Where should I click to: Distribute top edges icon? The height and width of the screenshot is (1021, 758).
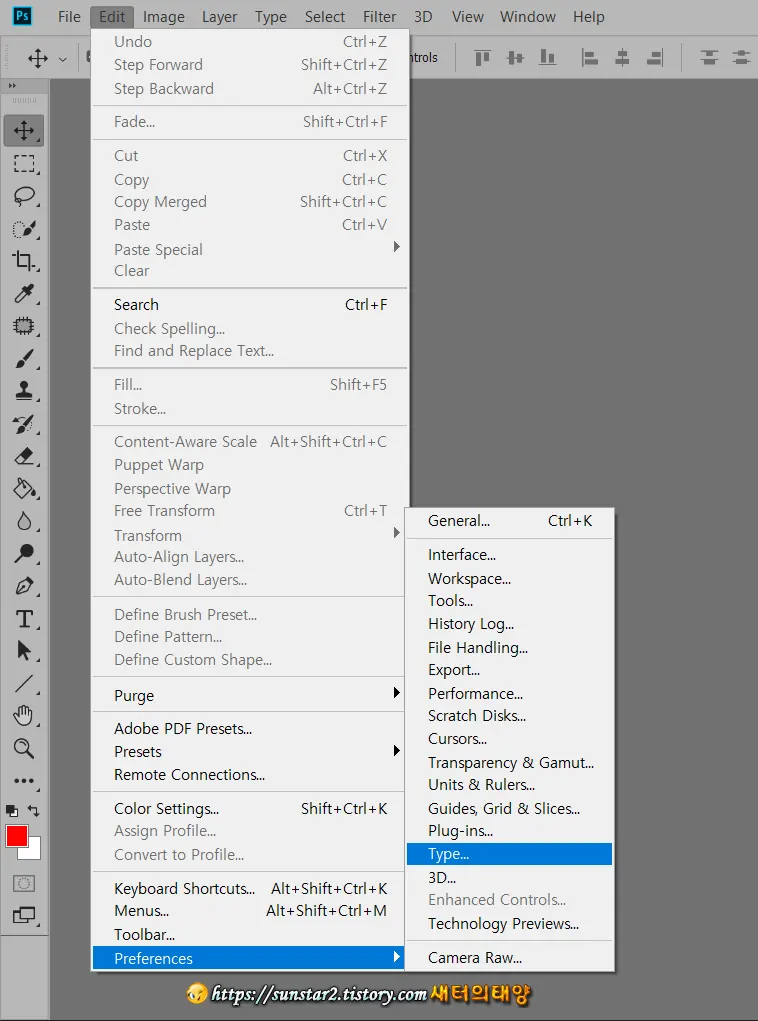[709, 58]
